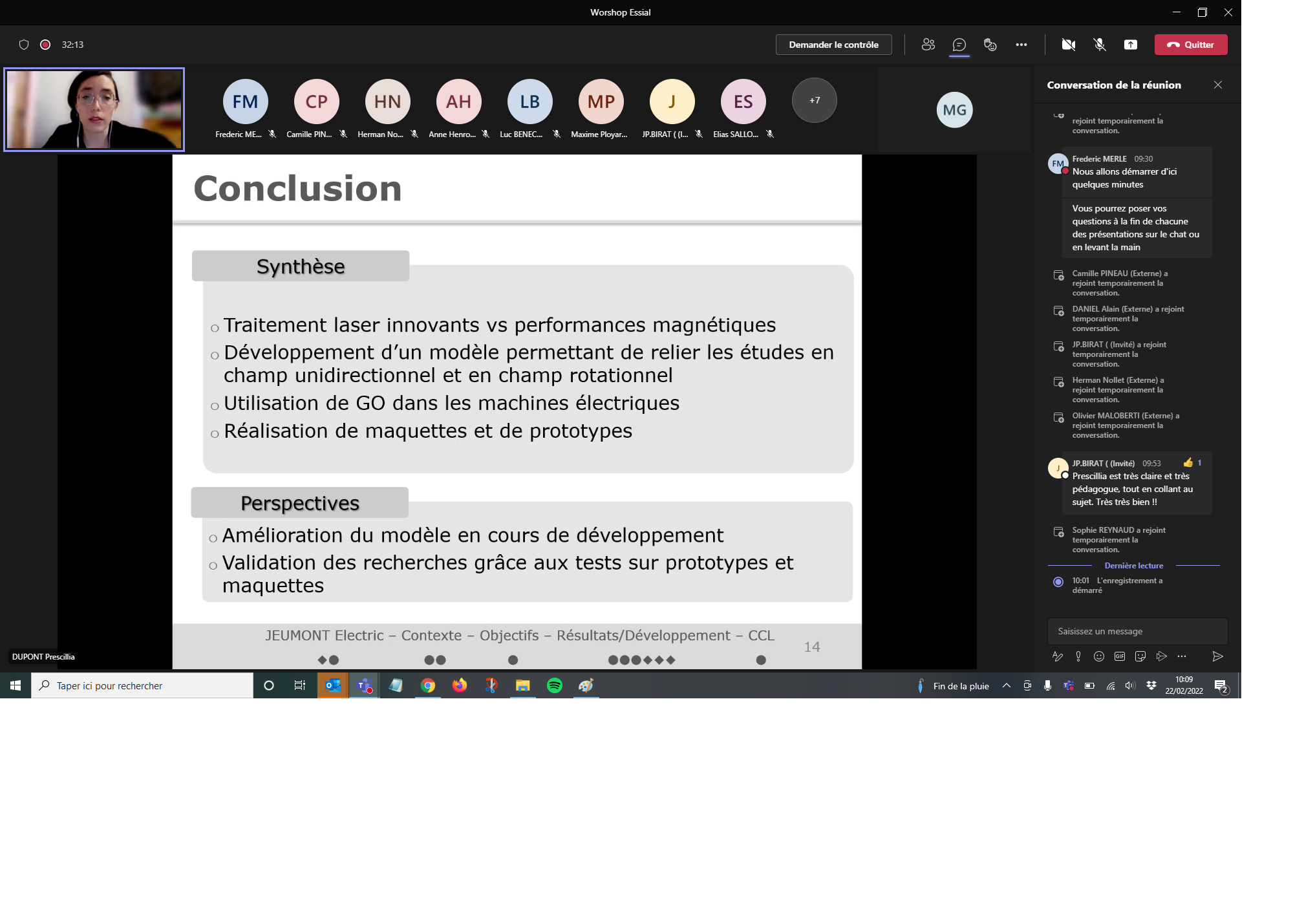Screen dimensions: 1293x924
Task: Open the more actions menu in meeting toolbar
Action: [x=1021, y=45]
